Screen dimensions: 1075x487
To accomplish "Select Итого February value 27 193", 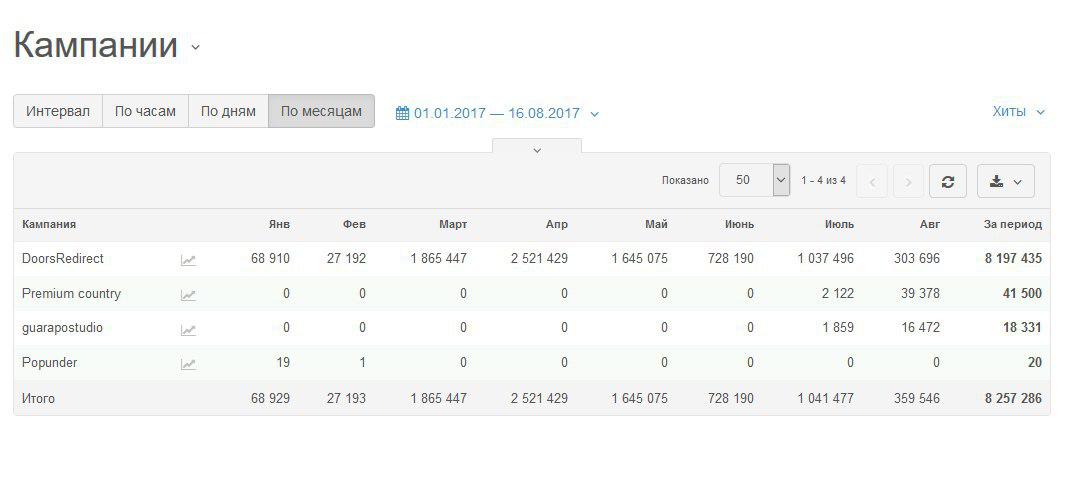I will (346, 398).
